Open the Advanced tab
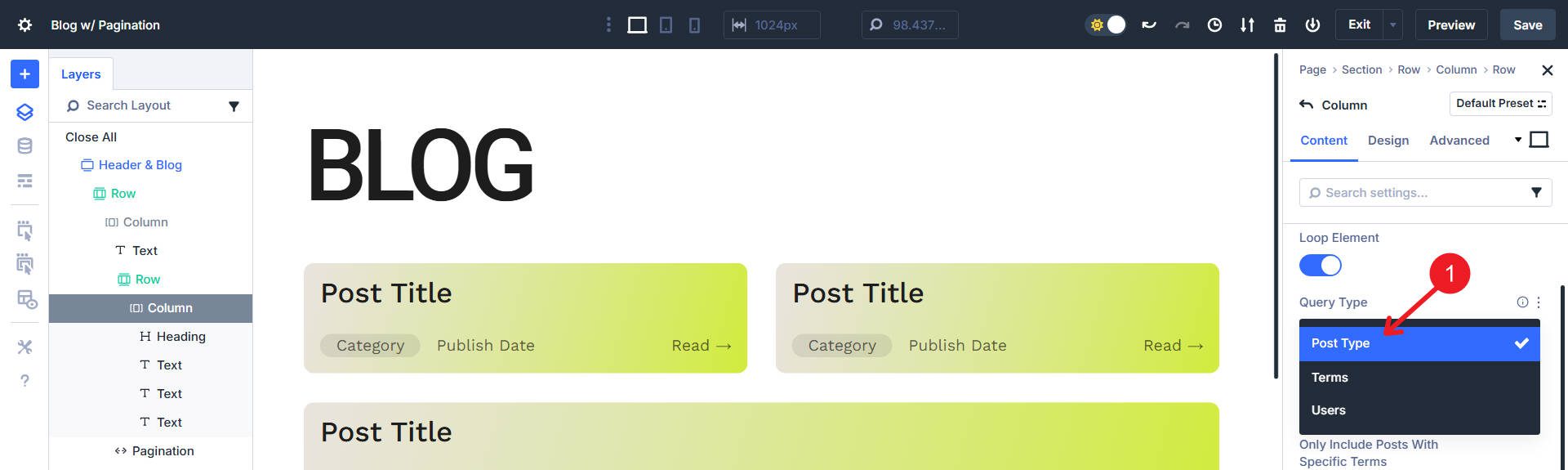1568x470 pixels. coord(1459,141)
